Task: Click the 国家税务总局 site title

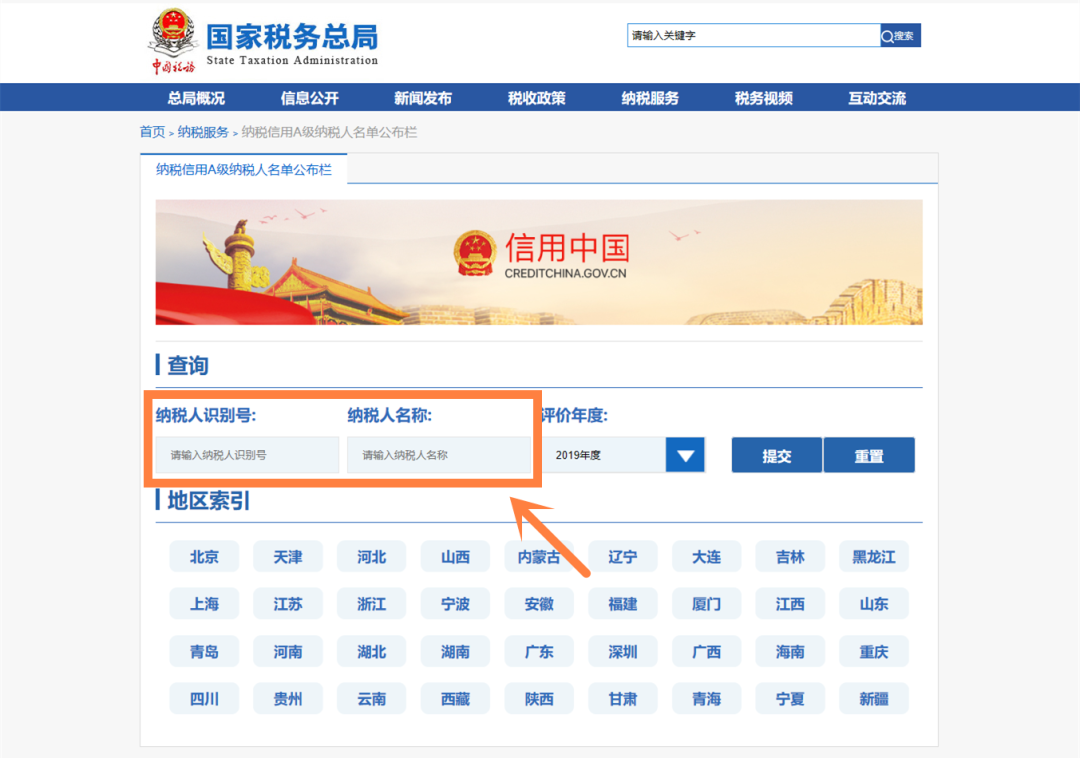Action: 292,36
